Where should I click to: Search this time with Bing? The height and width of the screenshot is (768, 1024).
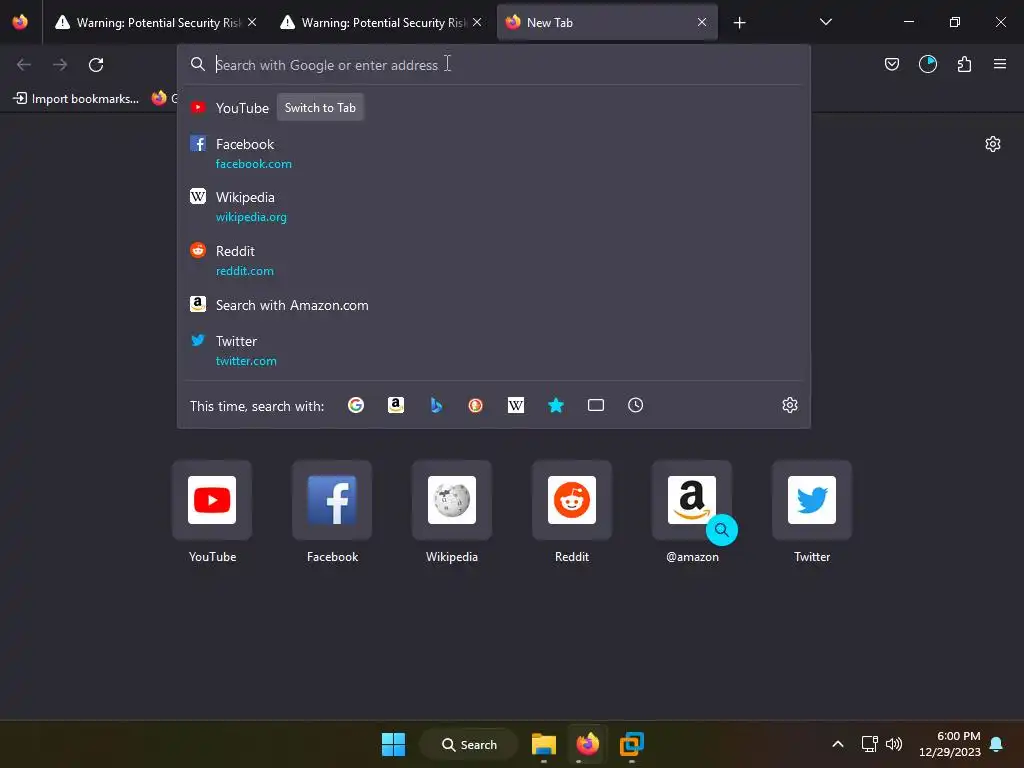click(x=436, y=406)
